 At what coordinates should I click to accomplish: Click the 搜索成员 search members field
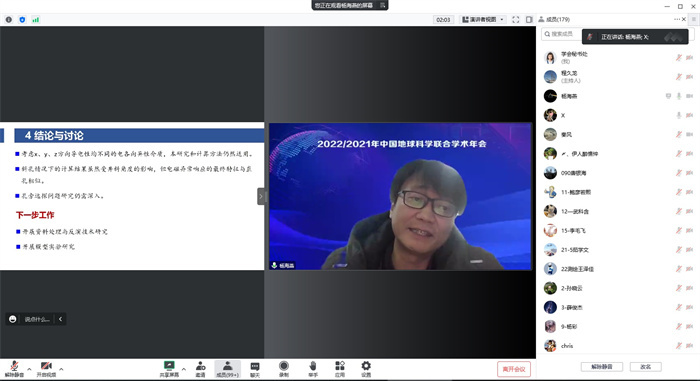pyautogui.click(x=562, y=34)
